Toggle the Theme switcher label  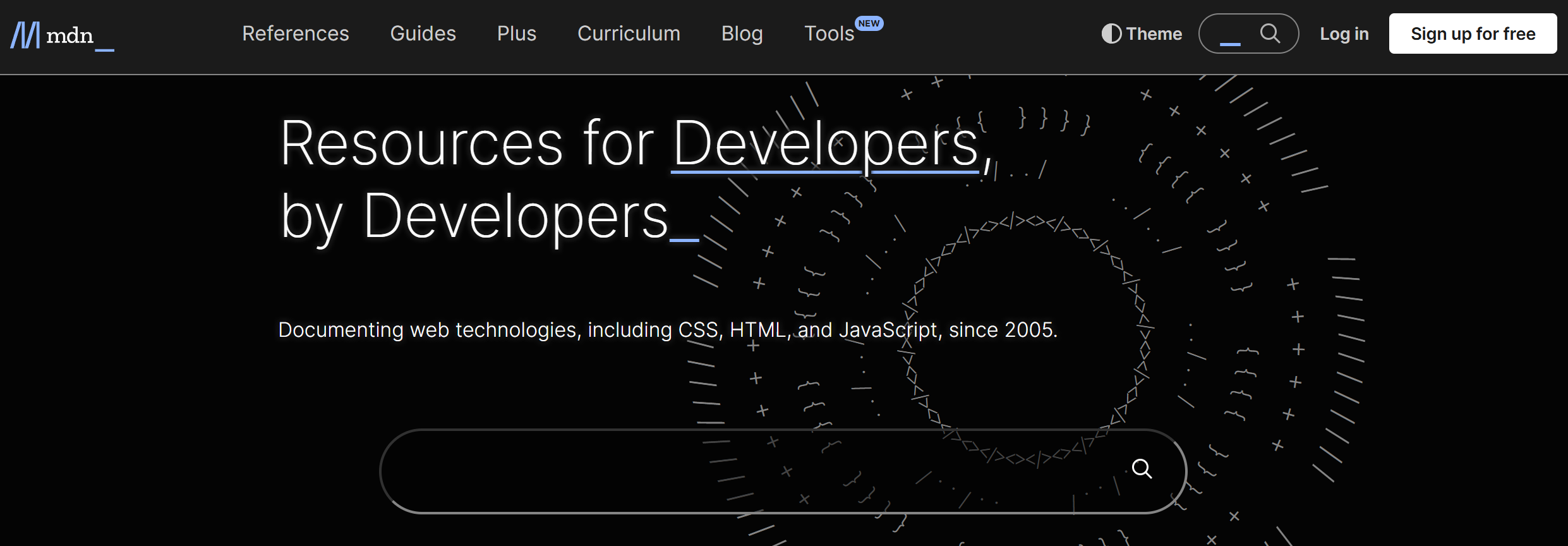[1154, 33]
